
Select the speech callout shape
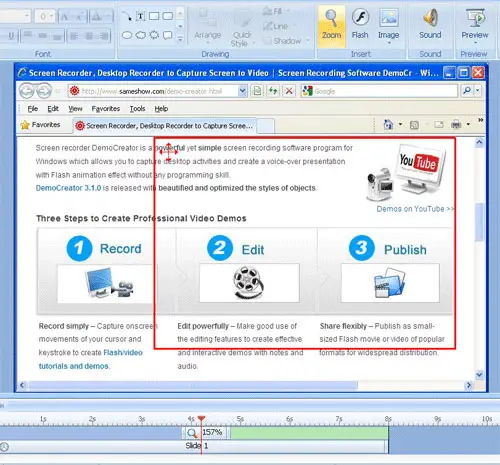coord(168,35)
